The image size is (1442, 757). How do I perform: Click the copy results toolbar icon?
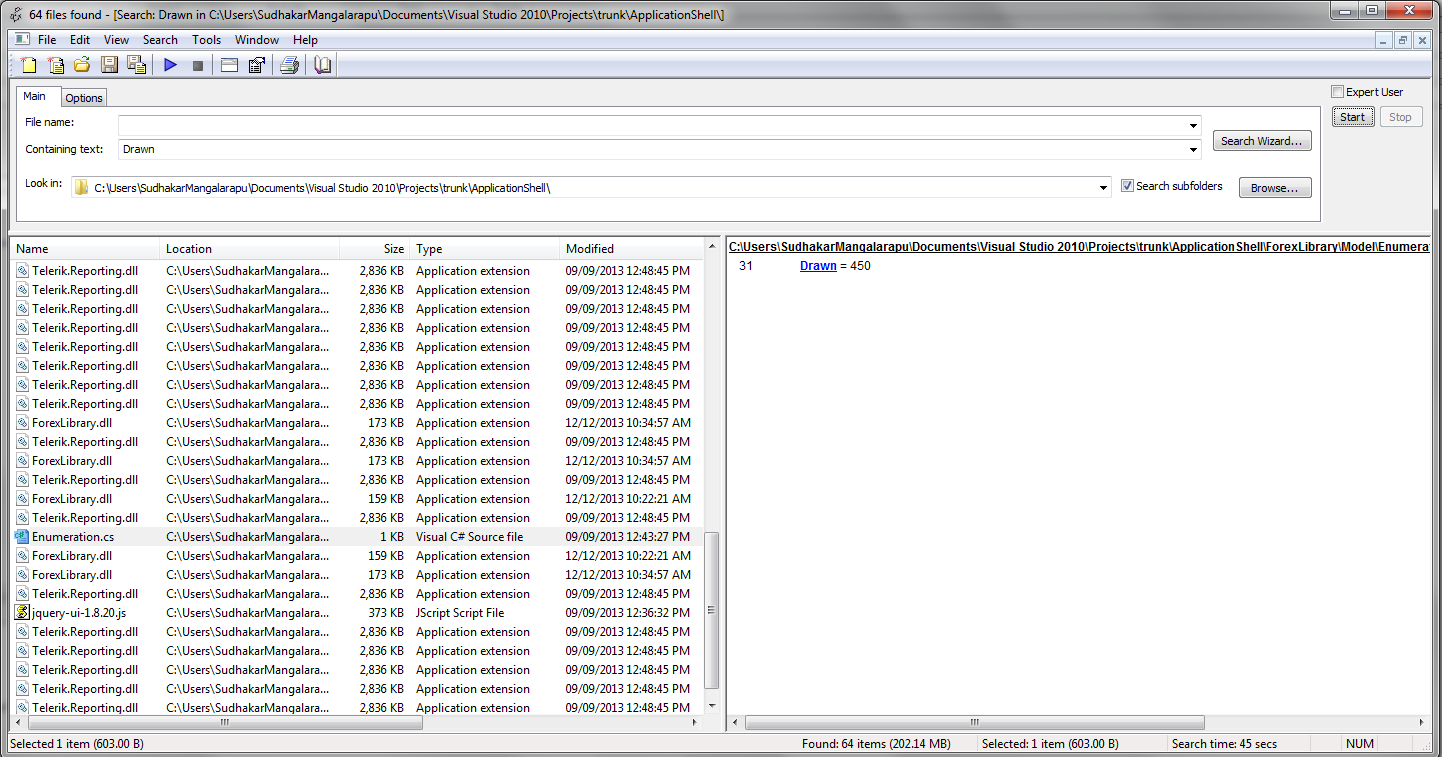pyautogui.click(x=257, y=64)
